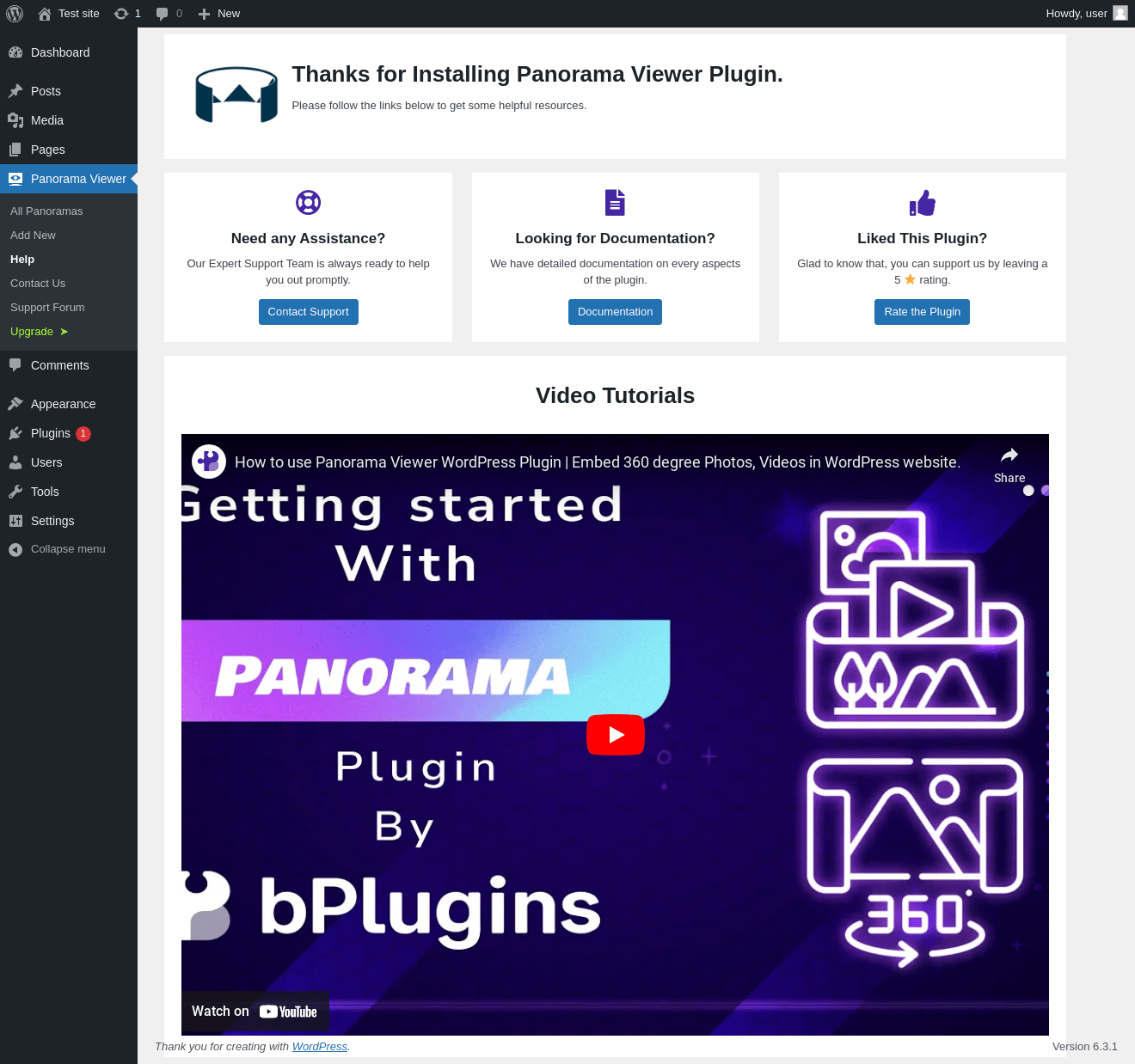Open the Posts menu
1135x1064 pixels.
(x=69, y=91)
